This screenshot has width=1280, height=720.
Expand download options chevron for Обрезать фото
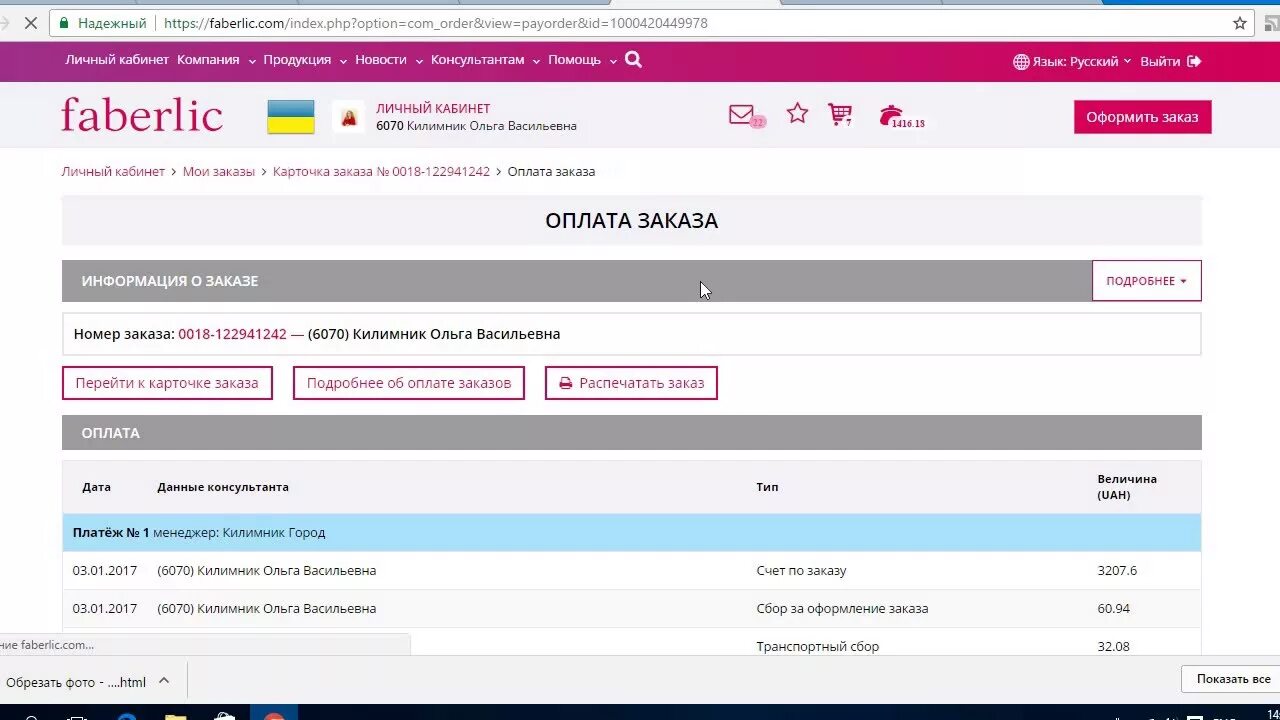pos(164,681)
